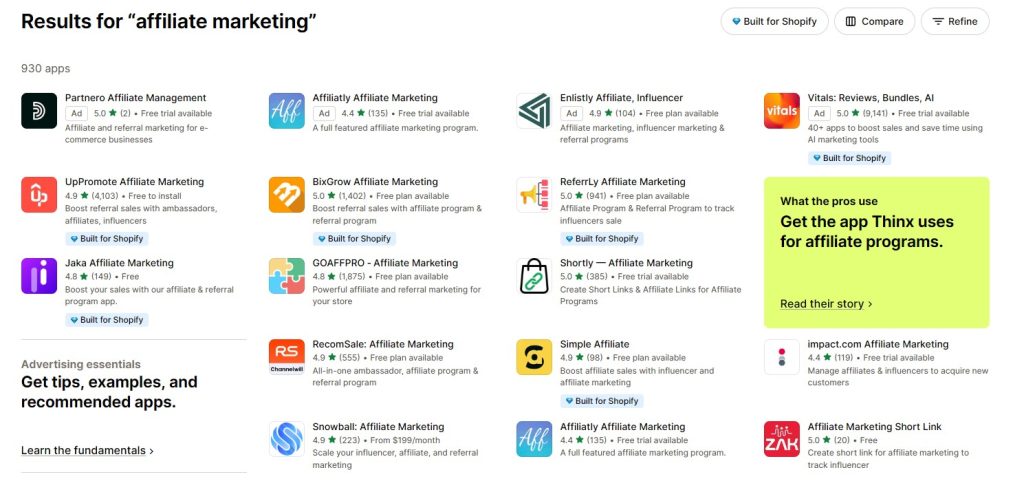Open the Refine filter options
The image size is (1024, 481).
coord(955,22)
